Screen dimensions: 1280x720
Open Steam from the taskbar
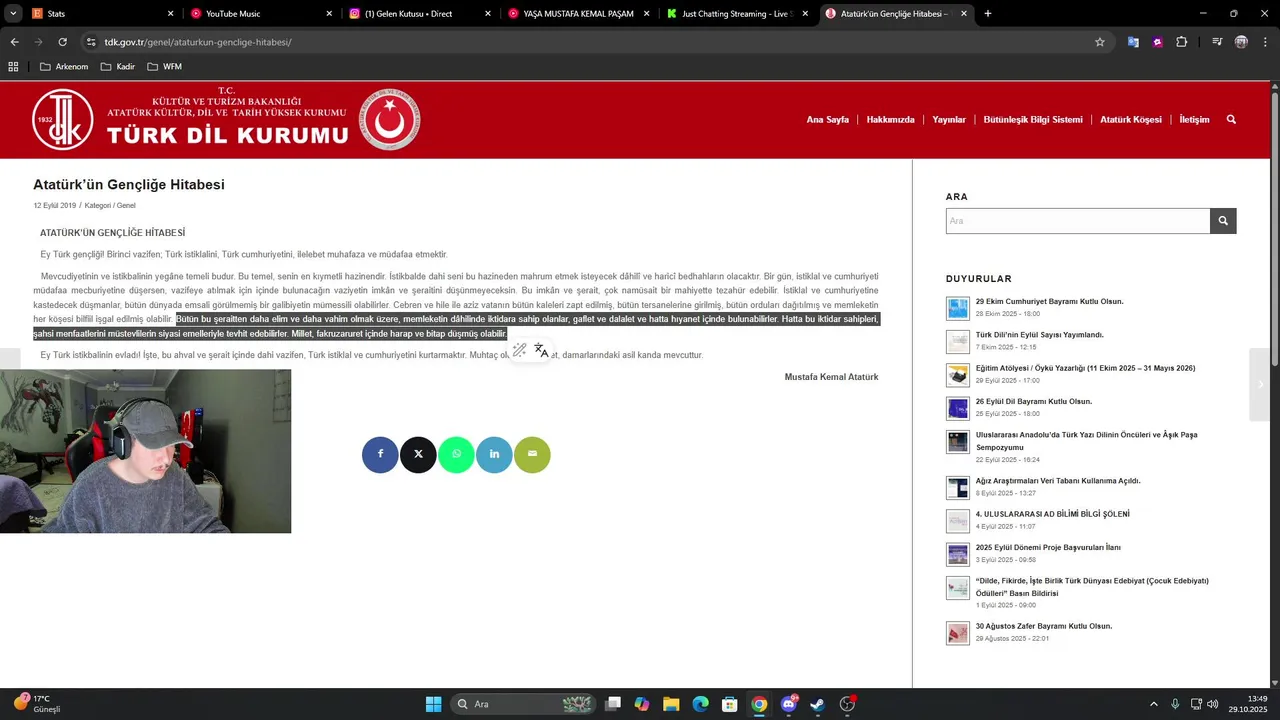coord(817,704)
